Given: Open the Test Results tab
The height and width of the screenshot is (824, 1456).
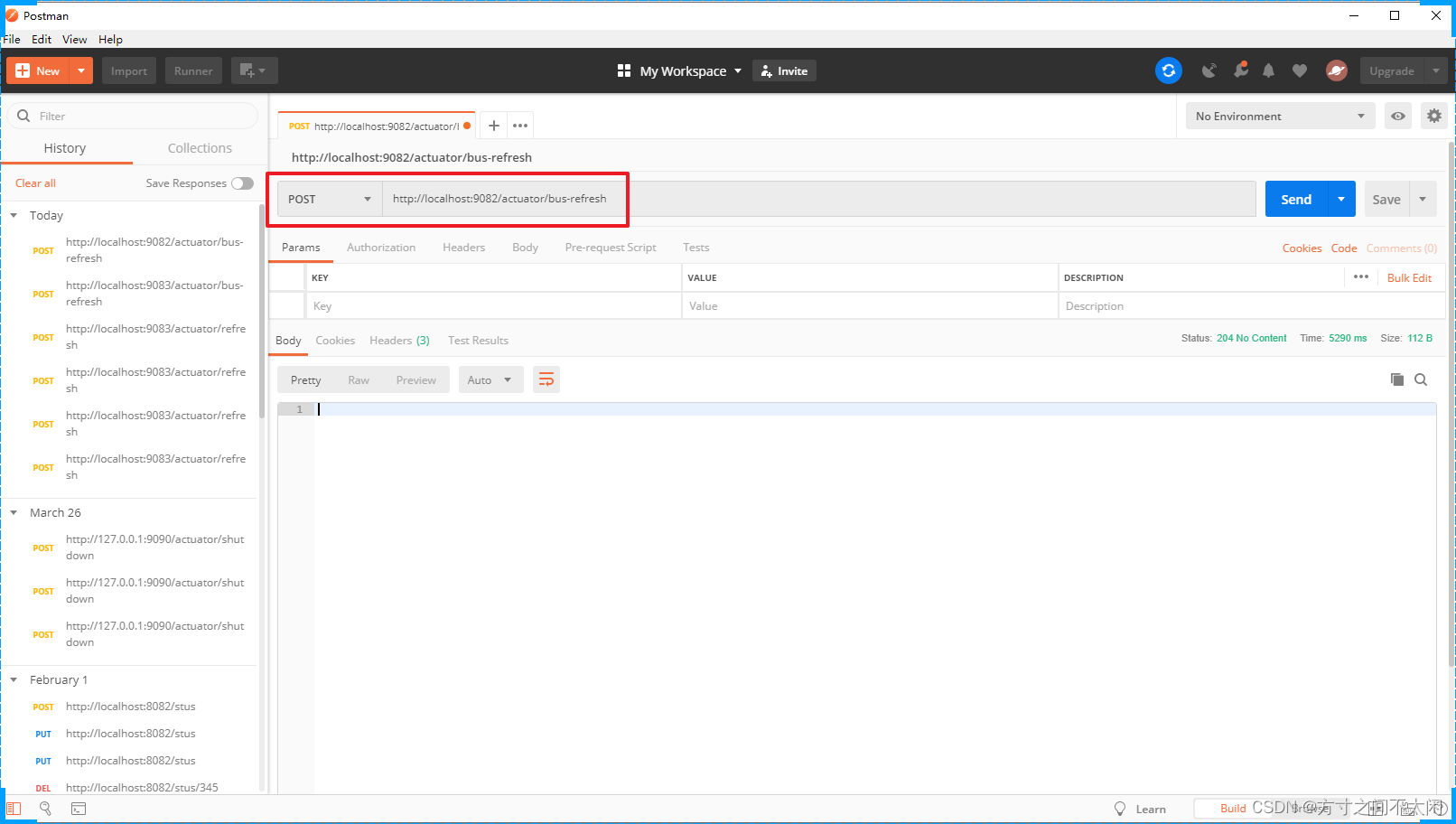Looking at the screenshot, I should [478, 340].
